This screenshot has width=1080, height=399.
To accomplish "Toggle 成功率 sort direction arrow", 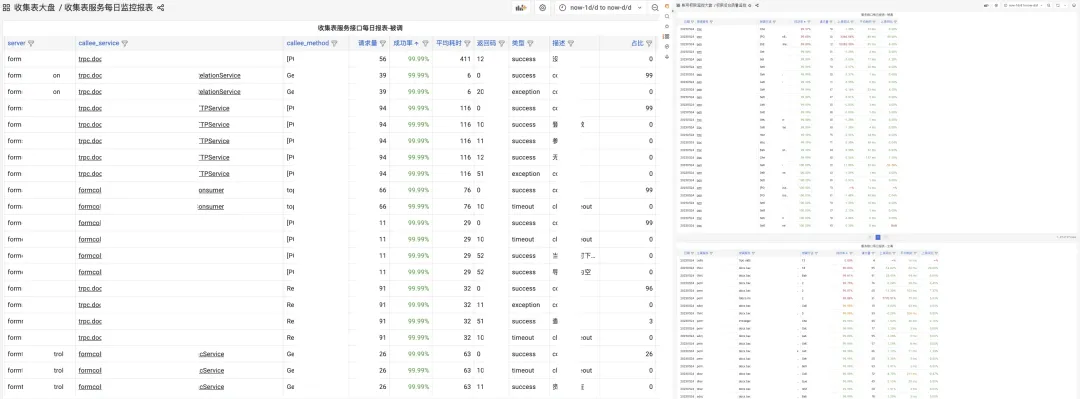I will click(416, 43).
